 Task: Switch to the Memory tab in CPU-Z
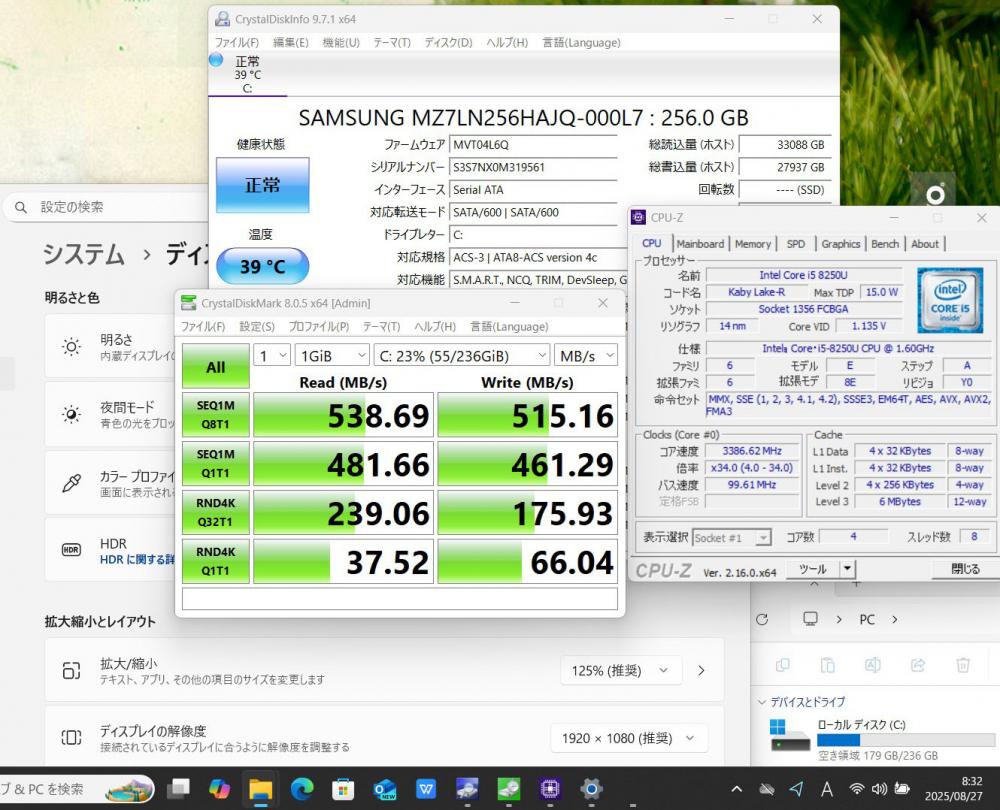coord(753,244)
